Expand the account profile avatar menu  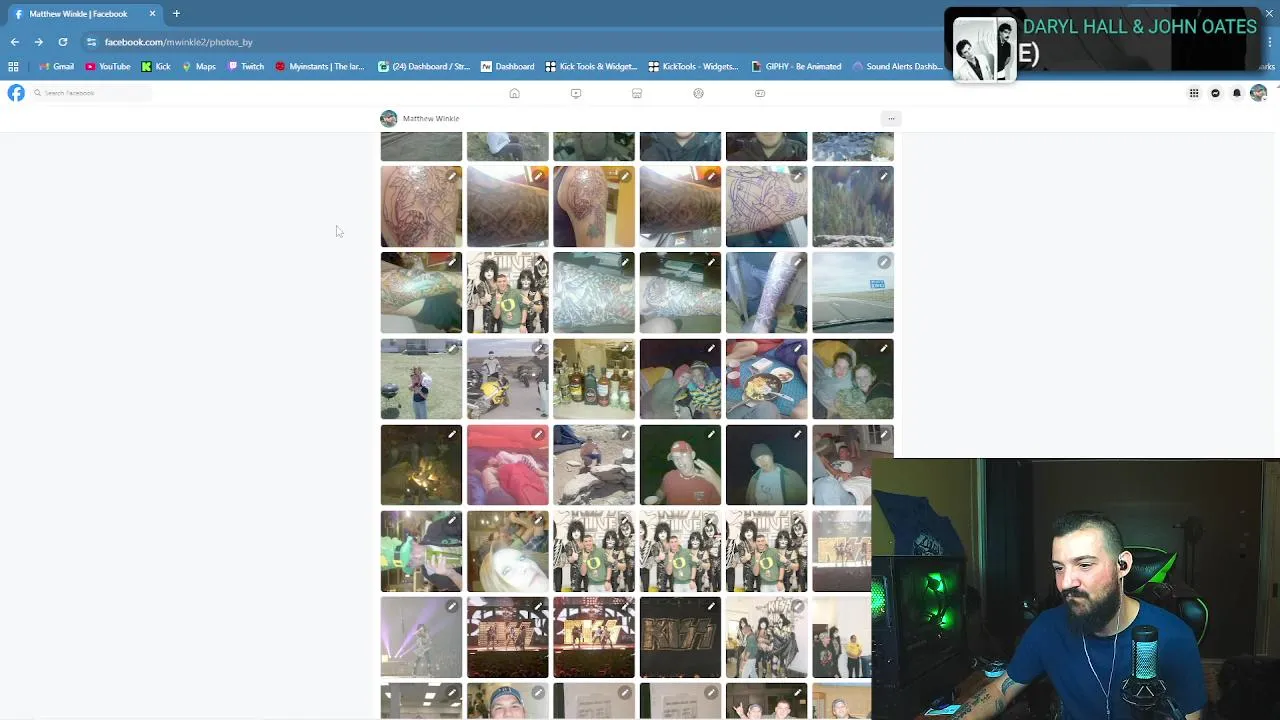(1258, 93)
